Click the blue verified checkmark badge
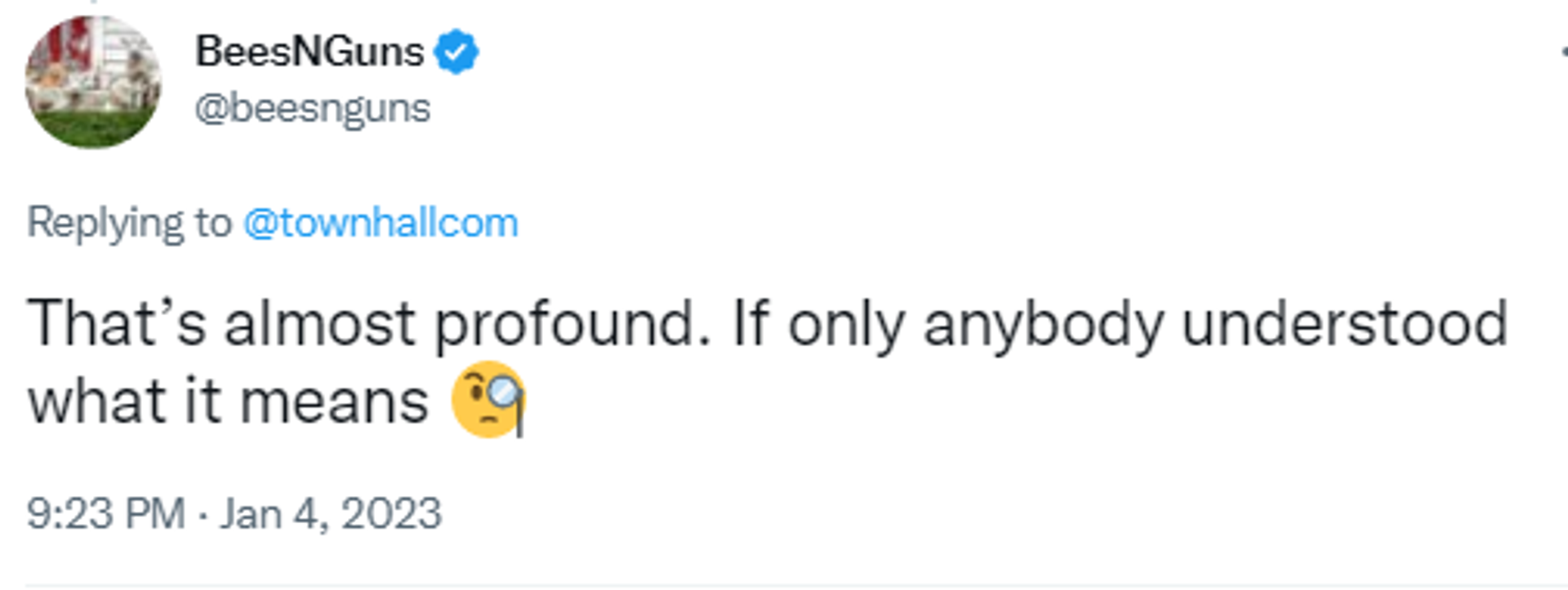This screenshot has width=1568, height=590. click(456, 51)
